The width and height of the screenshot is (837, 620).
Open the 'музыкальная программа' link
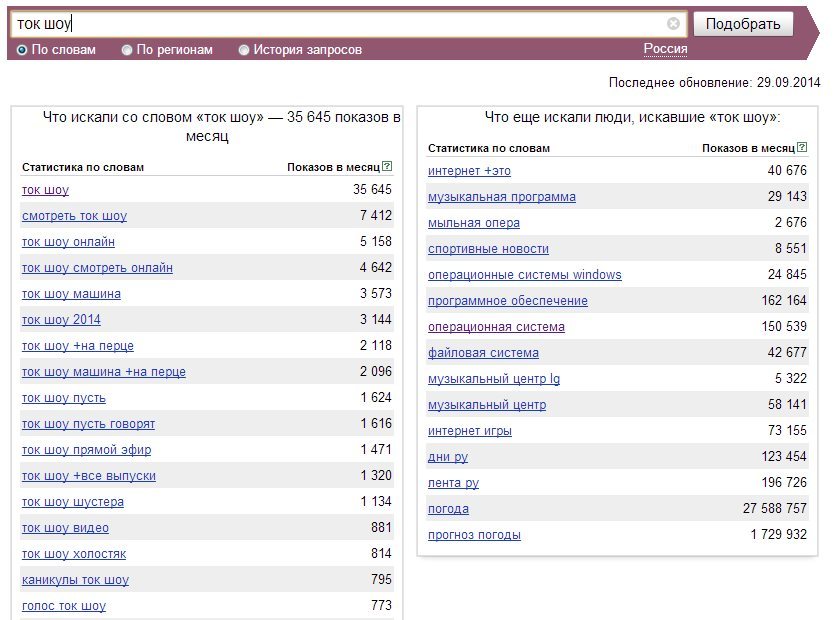pos(502,197)
